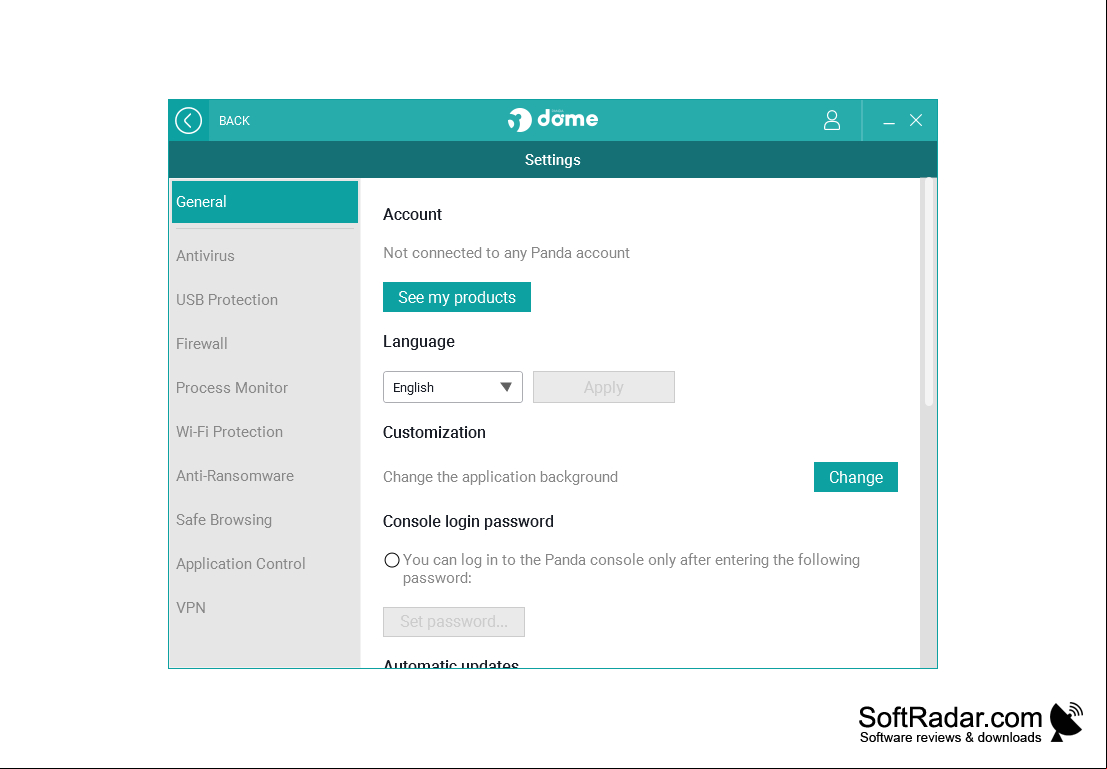Click the Account heading
This screenshot has height=769, width=1107.
pyautogui.click(x=412, y=215)
